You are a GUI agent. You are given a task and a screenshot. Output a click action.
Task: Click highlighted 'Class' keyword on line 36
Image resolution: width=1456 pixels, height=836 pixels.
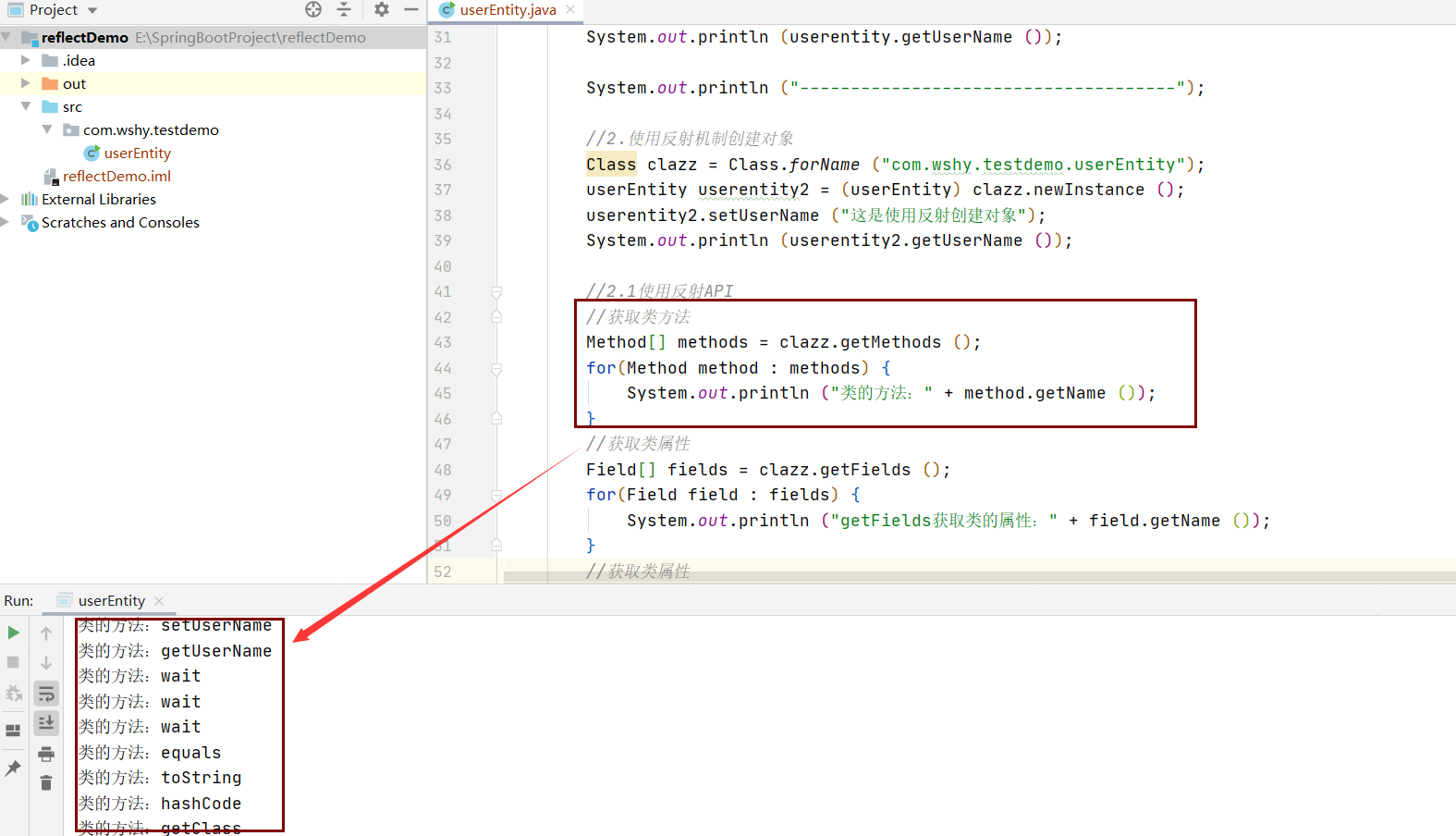[611, 165]
